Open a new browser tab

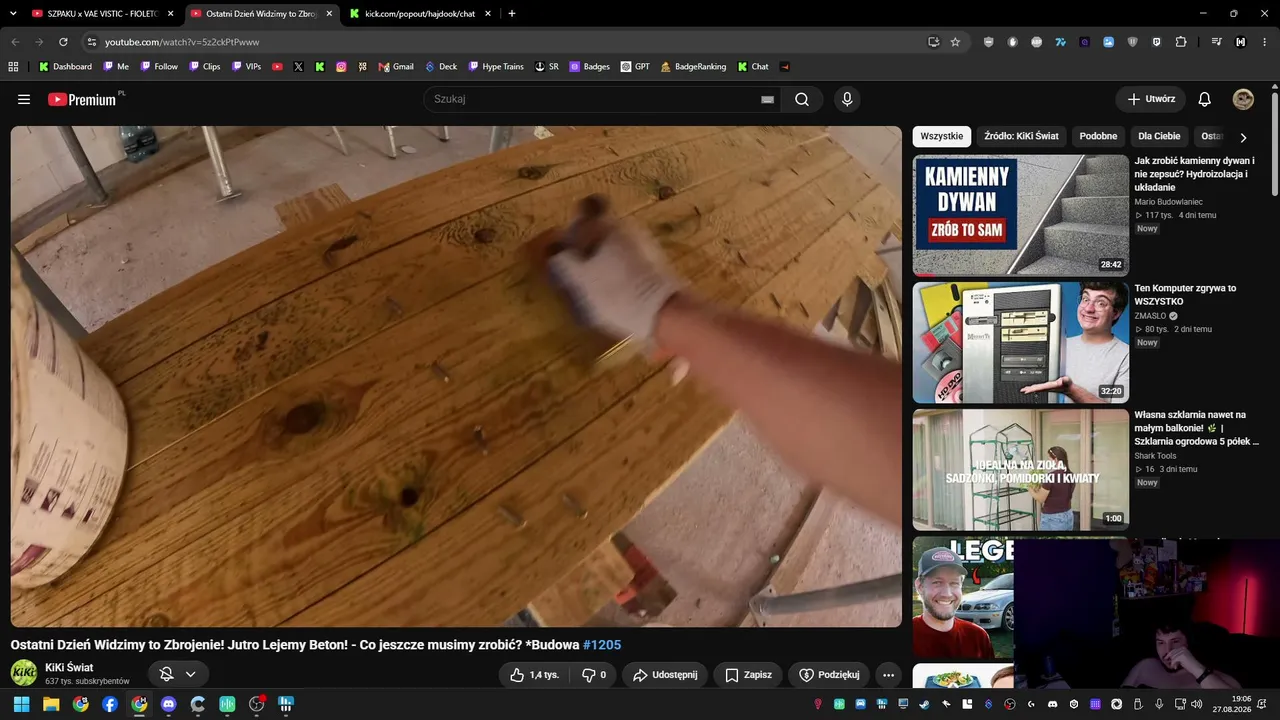pos(512,14)
